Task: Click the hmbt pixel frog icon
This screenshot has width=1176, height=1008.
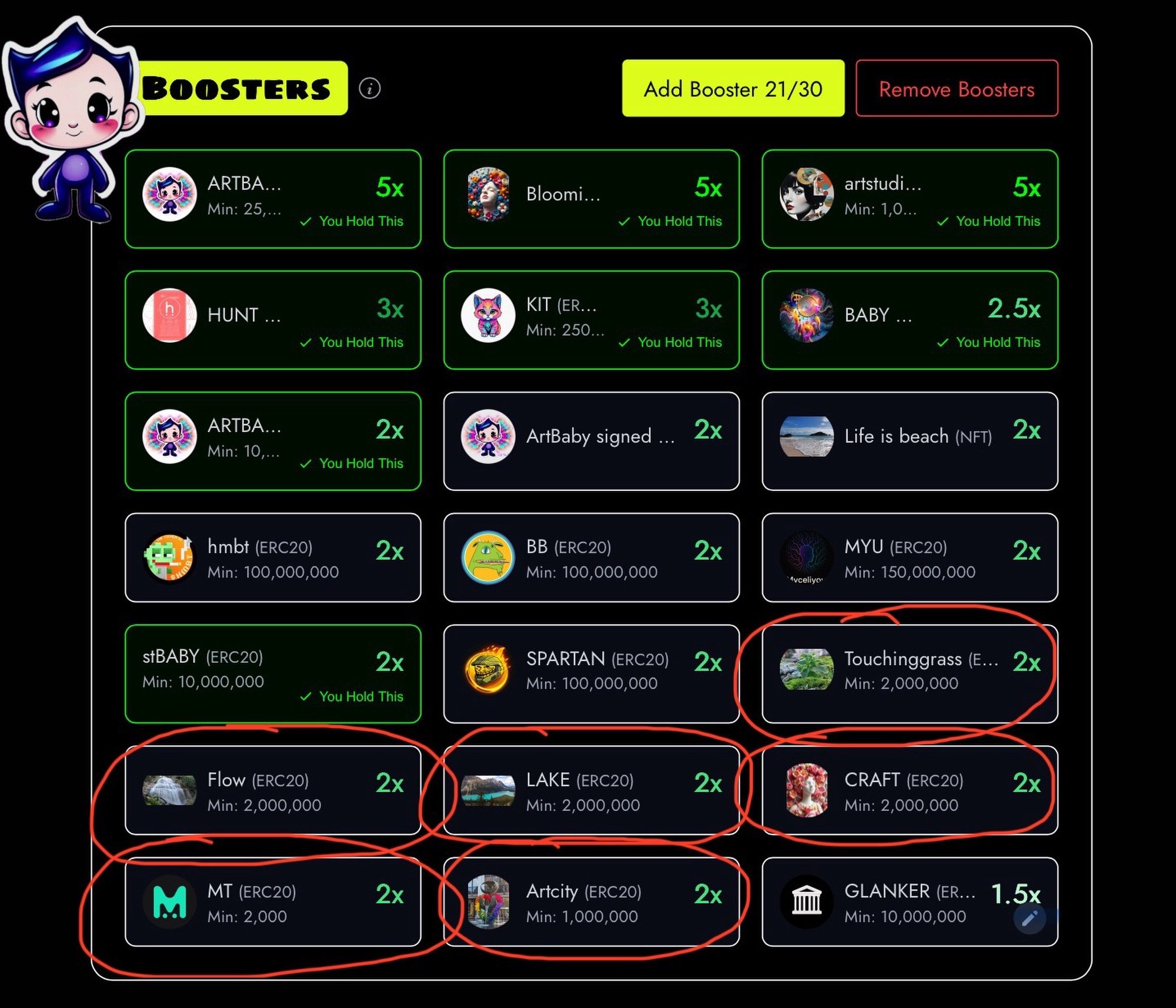Action: point(169,558)
